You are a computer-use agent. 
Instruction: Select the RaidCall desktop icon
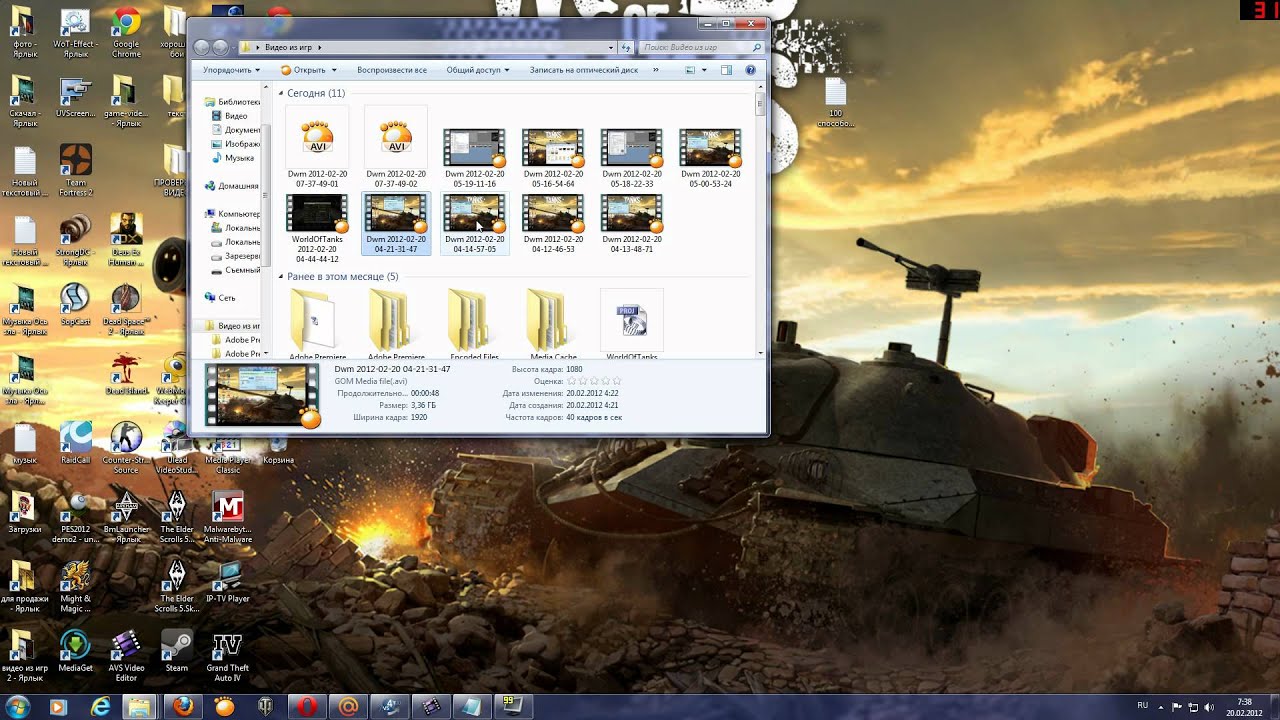(x=75, y=444)
